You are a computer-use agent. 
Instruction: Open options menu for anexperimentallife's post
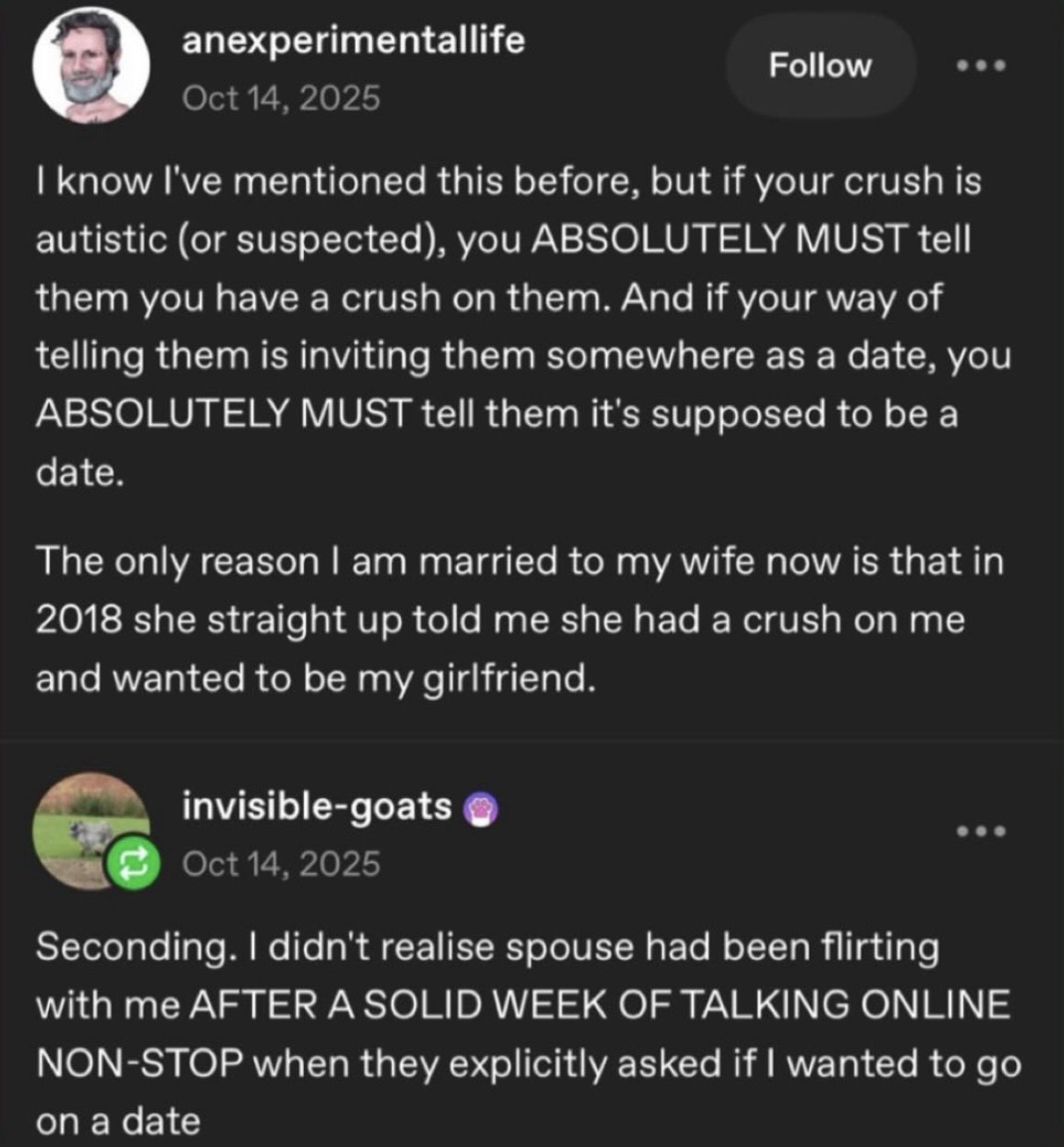(x=981, y=66)
